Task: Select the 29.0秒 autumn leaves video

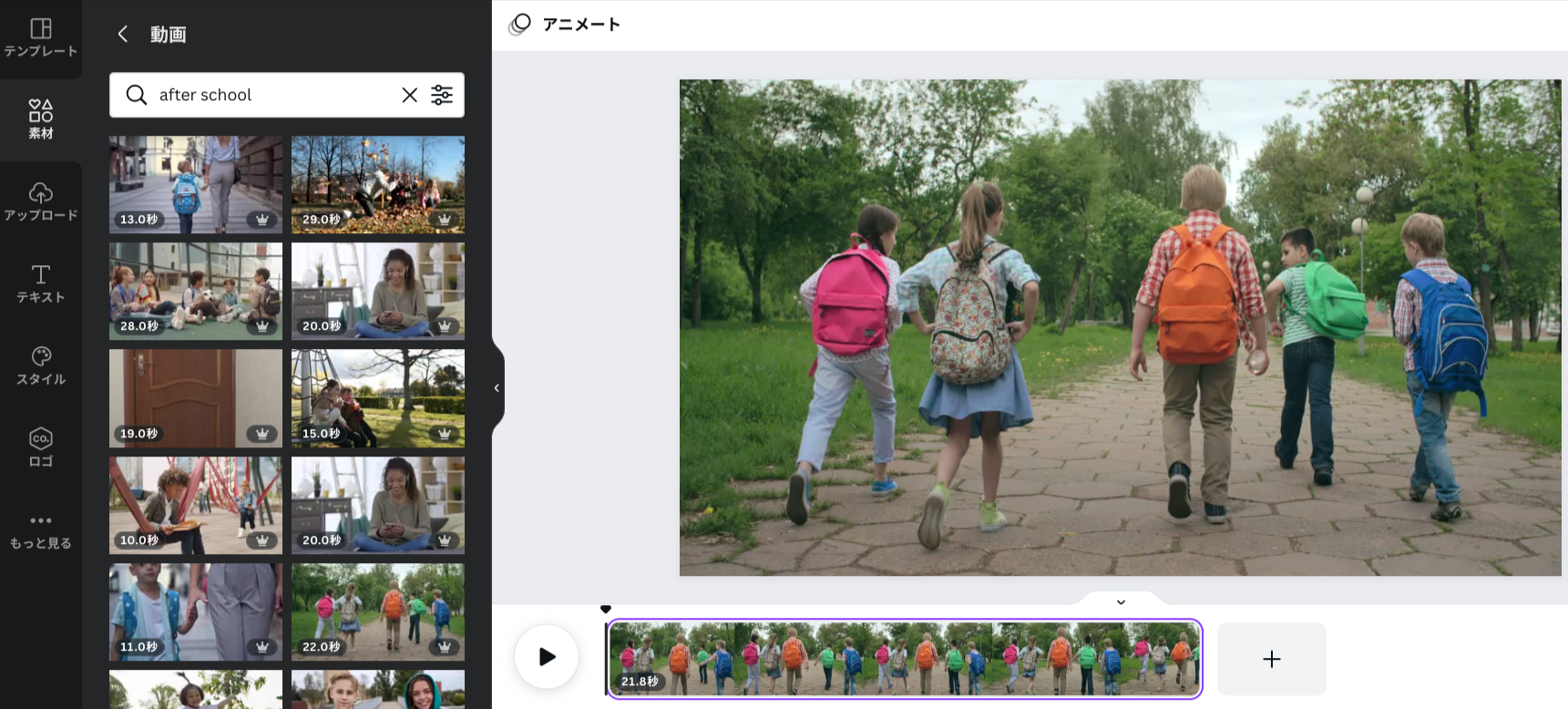Action: coord(378,184)
